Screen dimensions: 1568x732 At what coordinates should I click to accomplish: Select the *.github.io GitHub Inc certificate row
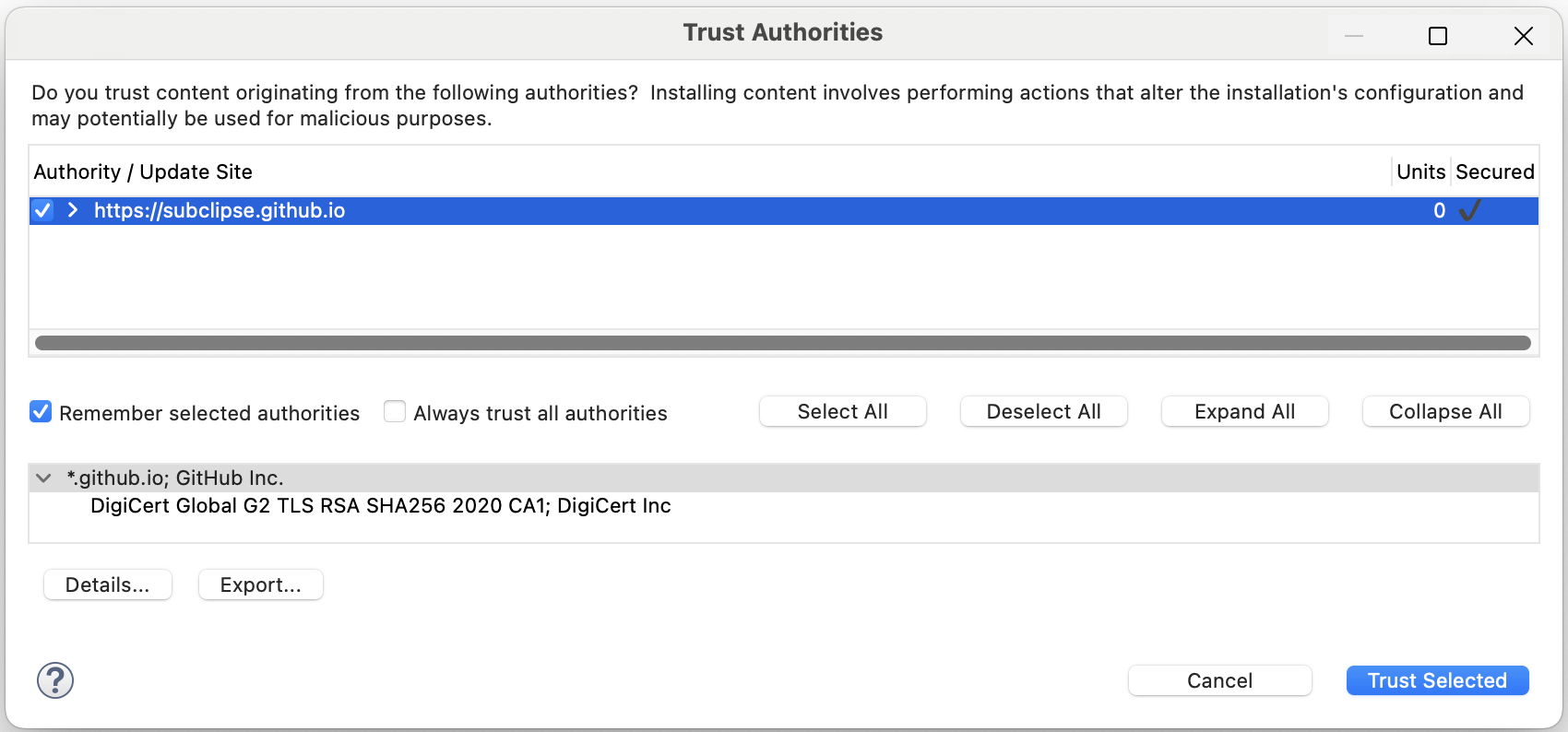(x=175, y=478)
